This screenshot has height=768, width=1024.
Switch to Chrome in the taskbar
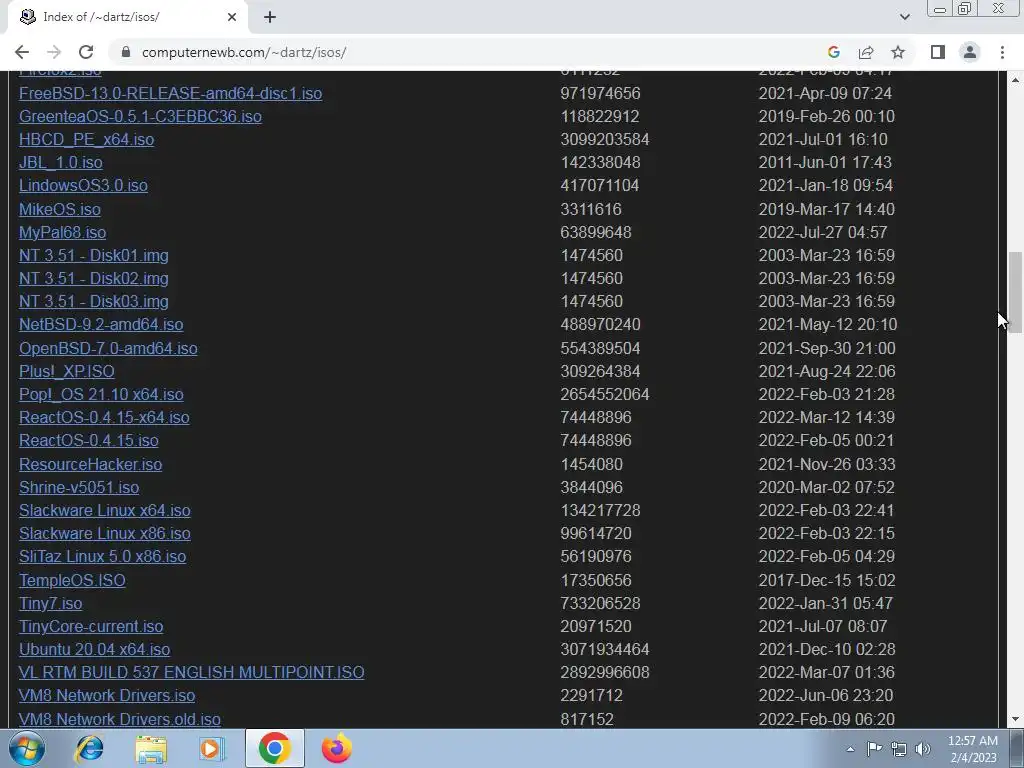pyautogui.click(x=274, y=748)
